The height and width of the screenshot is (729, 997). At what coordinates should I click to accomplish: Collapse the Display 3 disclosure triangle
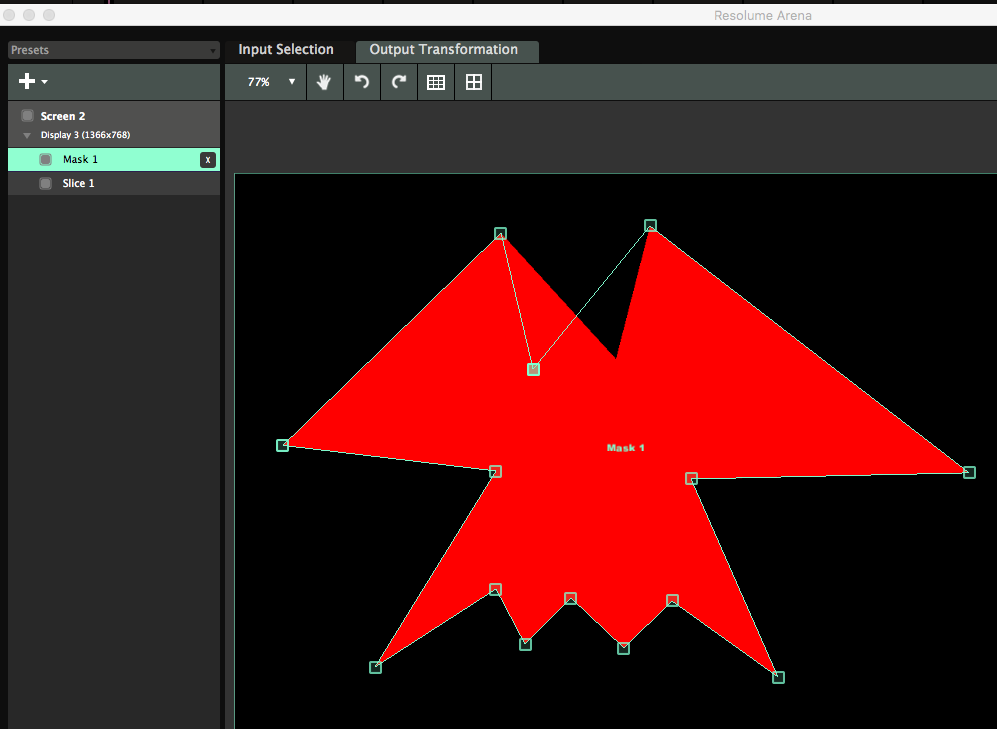27,135
